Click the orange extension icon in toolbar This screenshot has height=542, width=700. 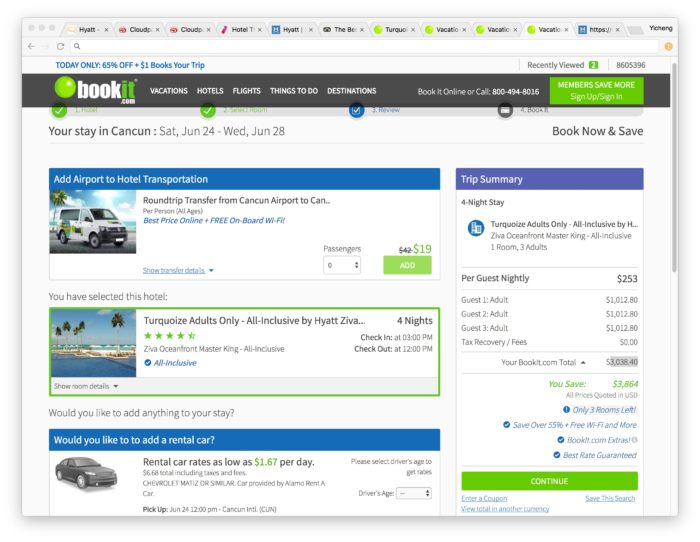[x=668, y=46]
